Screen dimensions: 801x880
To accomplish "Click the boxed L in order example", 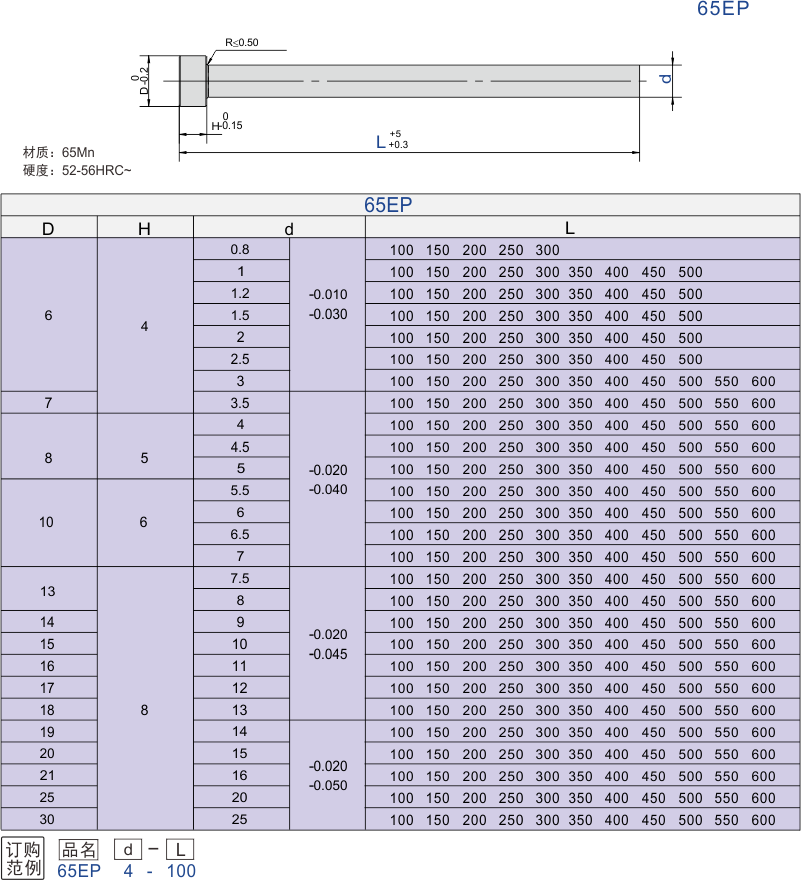I will [x=180, y=850].
